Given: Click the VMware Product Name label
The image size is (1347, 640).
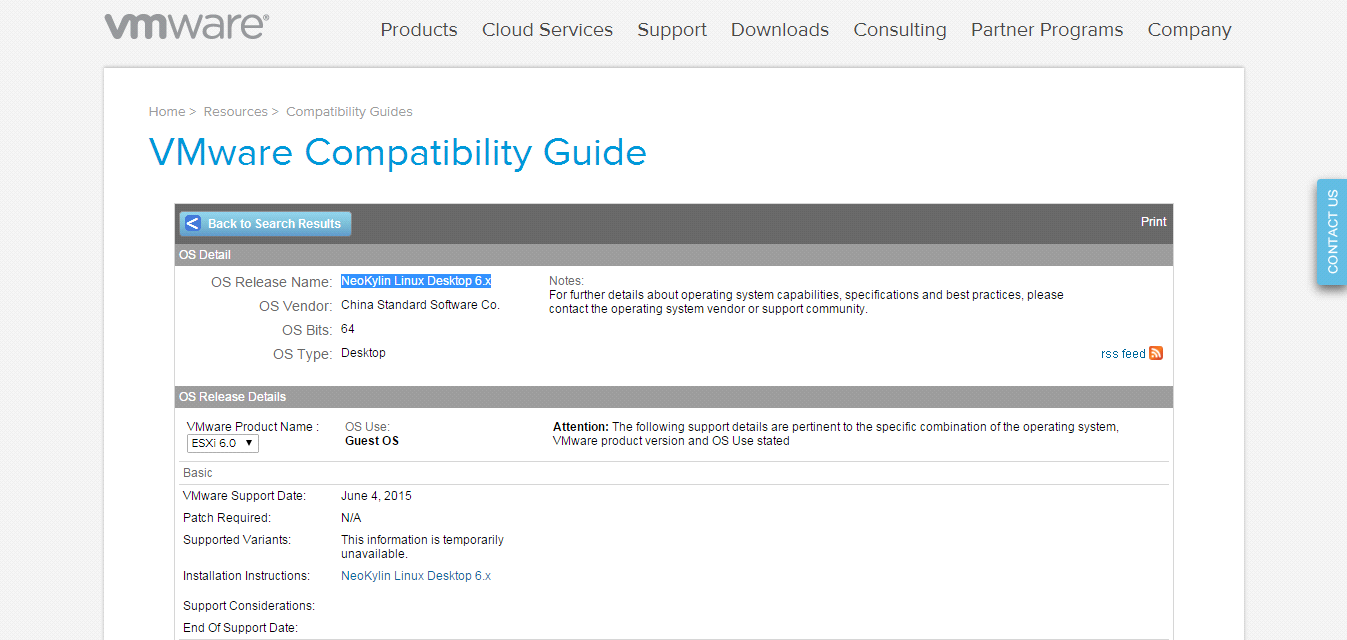Looking at the screenshot, I should (x=253, y=427).
